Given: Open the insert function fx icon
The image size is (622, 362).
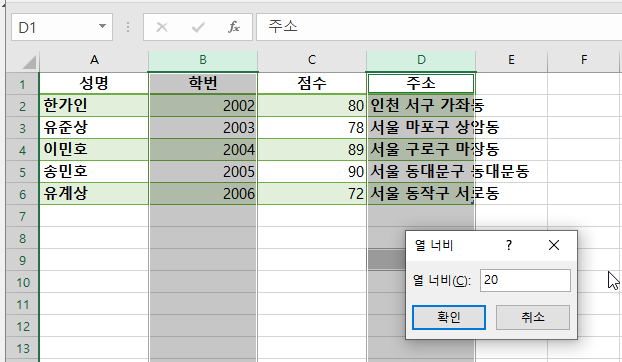Looking at the screenshot, I should (x=234, y=27).
